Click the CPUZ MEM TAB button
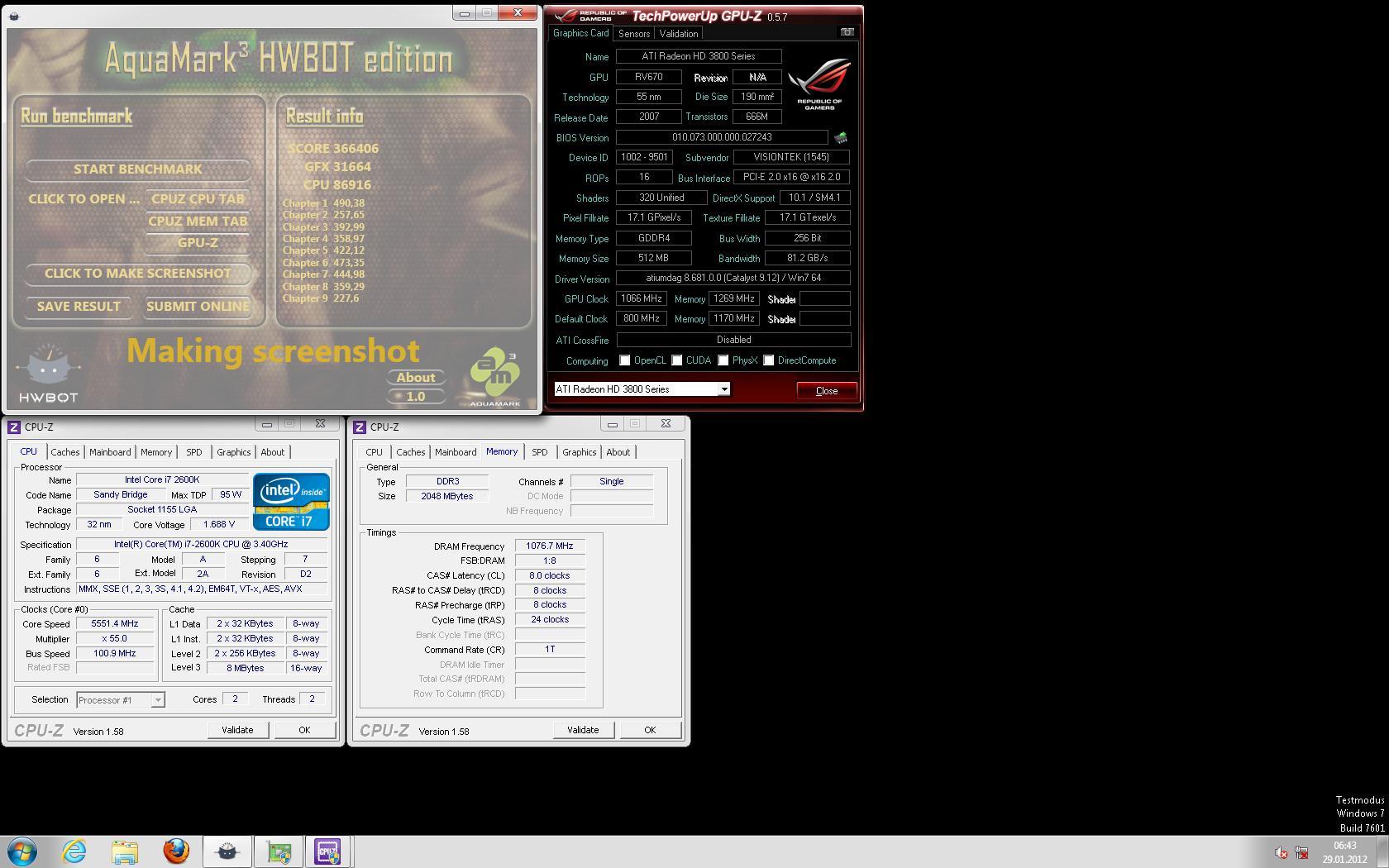The height and width of the screenshot is (868, 1389). (x=198, y=222)
